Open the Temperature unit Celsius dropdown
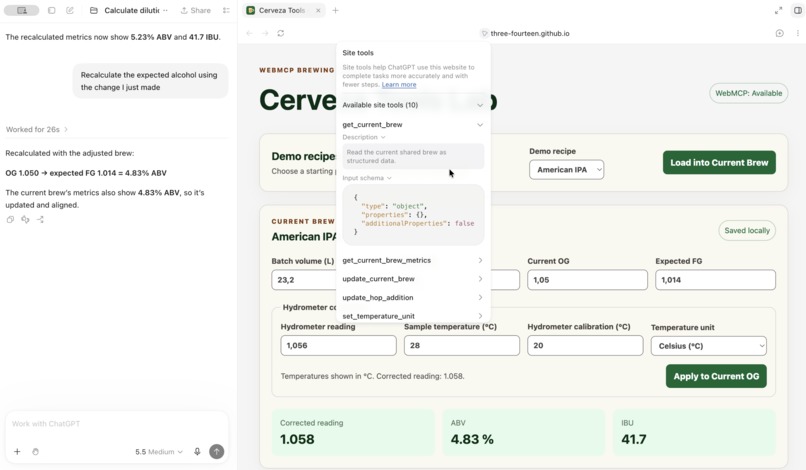The image size is (806, 470). (x=708, y=346)
